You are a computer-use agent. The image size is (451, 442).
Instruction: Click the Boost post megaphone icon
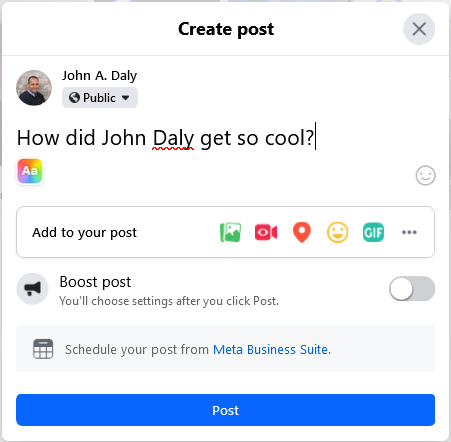point(33,289)
